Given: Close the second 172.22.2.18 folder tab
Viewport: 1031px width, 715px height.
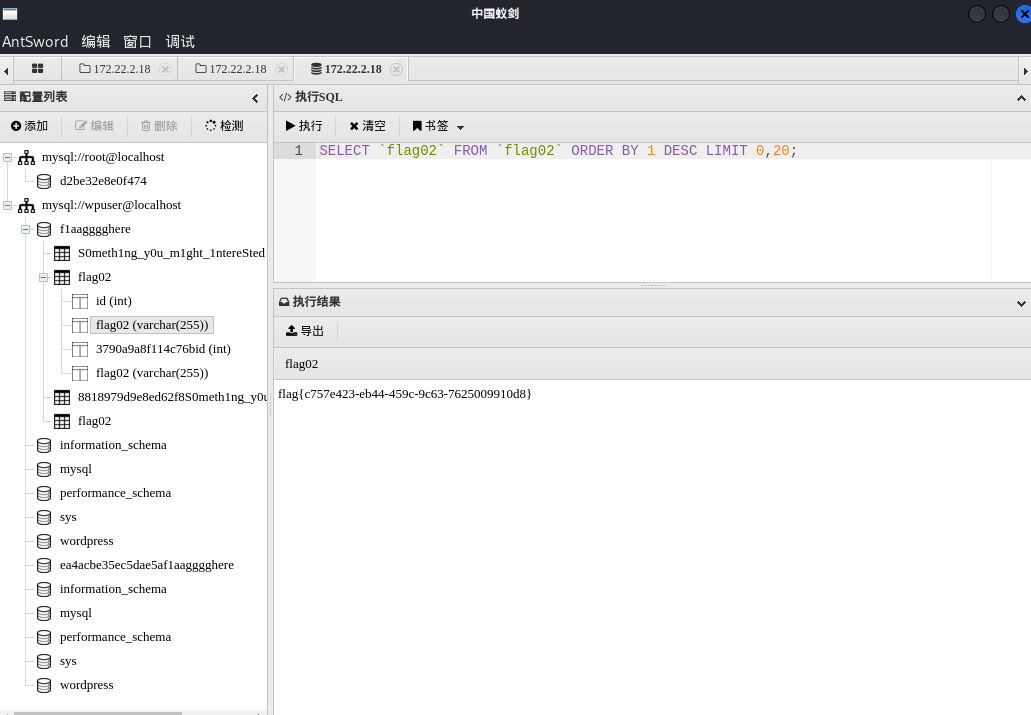Looking at the screenshot, I should tap(281, 69).
